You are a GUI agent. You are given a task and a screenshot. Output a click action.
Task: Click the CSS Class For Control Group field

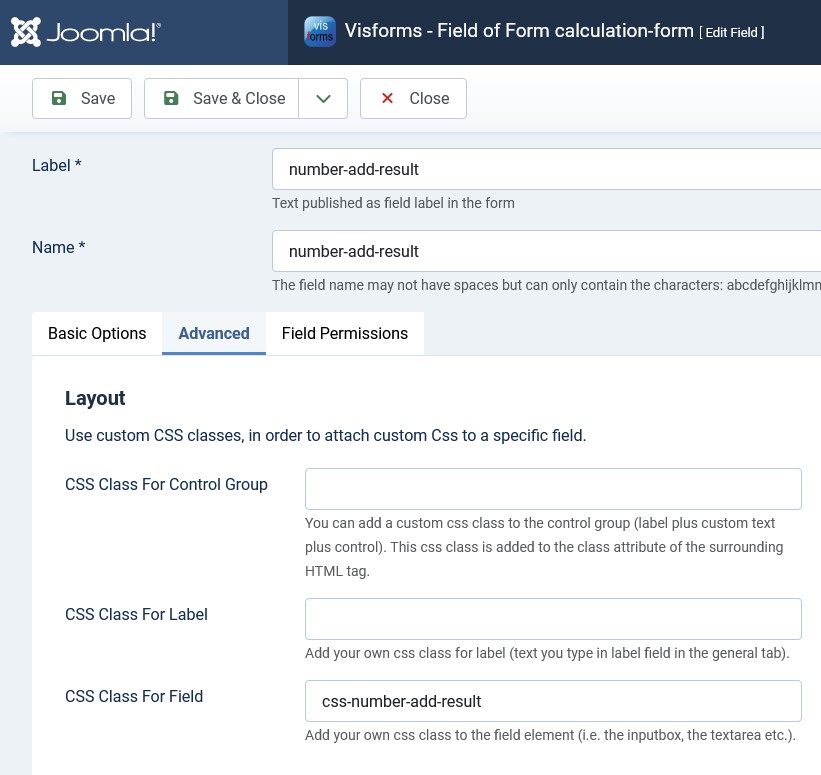[x=553, y=489]
